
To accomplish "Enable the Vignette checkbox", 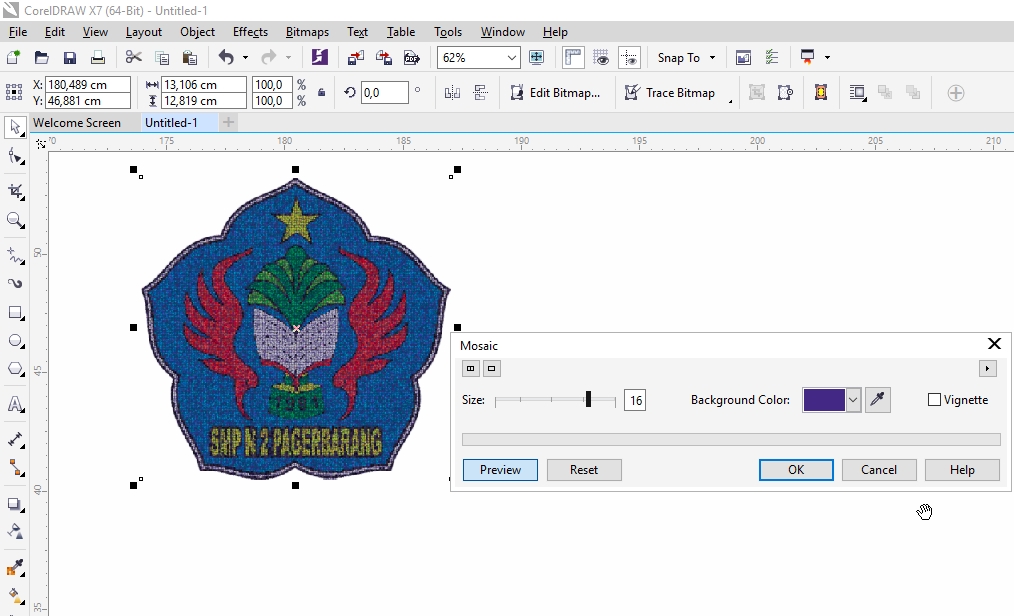I will coord(934,400).
